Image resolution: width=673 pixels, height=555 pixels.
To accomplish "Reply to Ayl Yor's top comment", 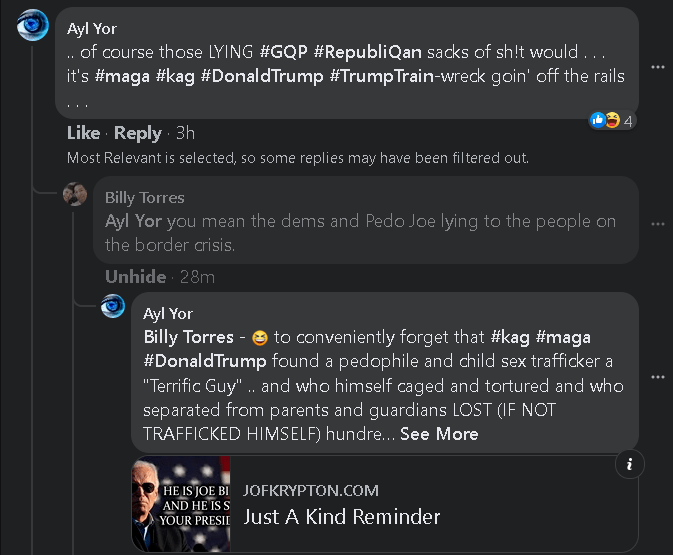I will pos(138,133).
